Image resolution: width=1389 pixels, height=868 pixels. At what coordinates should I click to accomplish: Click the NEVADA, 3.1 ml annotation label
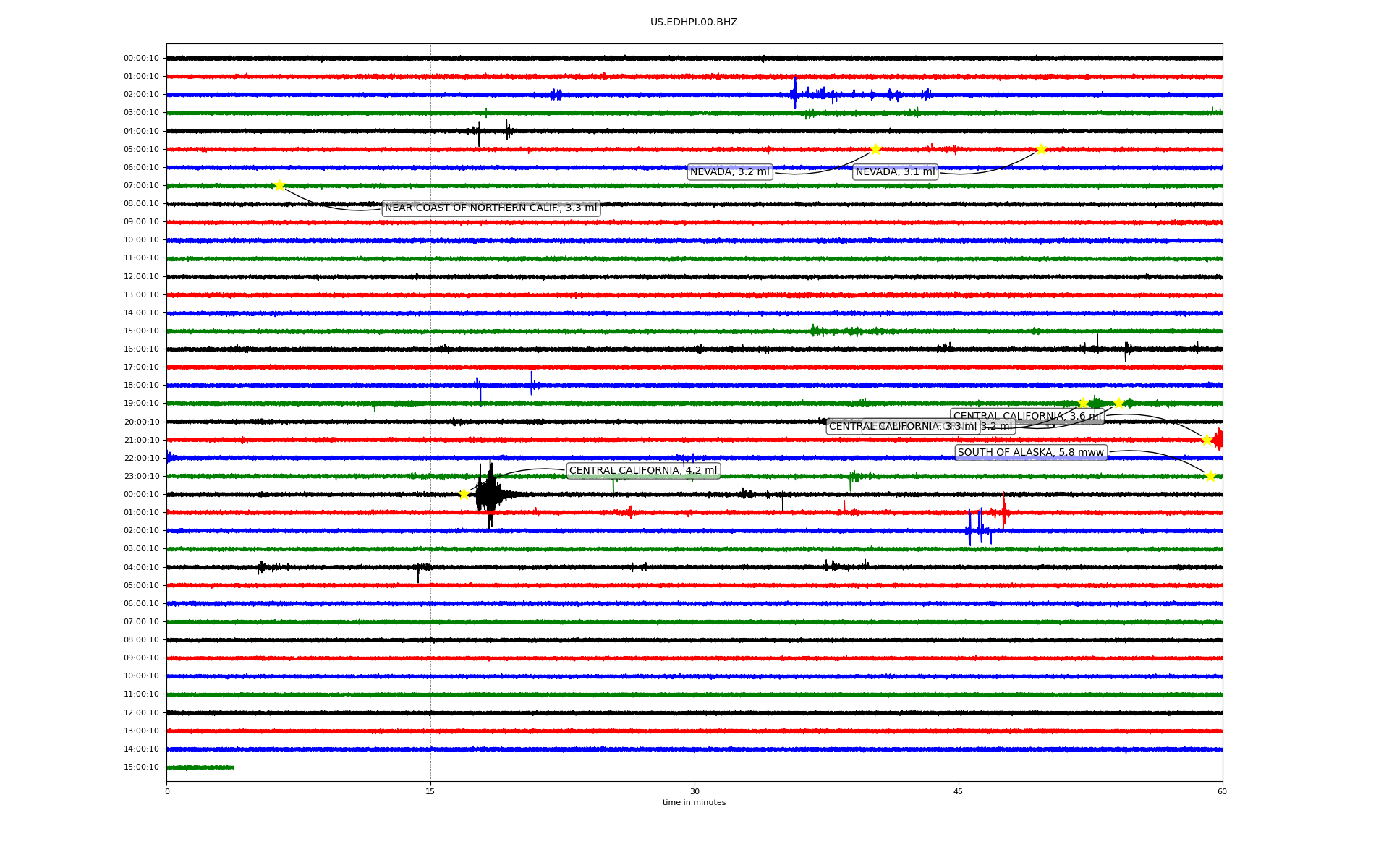pyautogui.click(x=895, y=172)
